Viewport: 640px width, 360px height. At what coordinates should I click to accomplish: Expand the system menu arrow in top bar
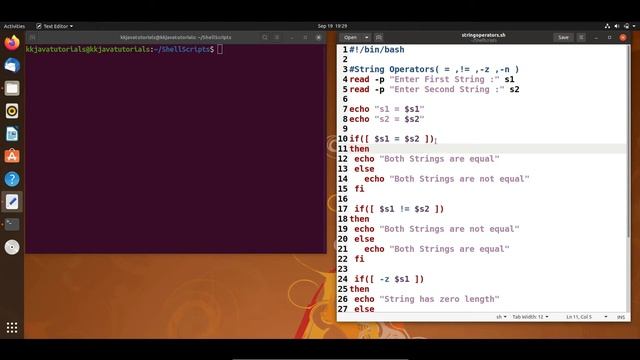pos(634,26)
